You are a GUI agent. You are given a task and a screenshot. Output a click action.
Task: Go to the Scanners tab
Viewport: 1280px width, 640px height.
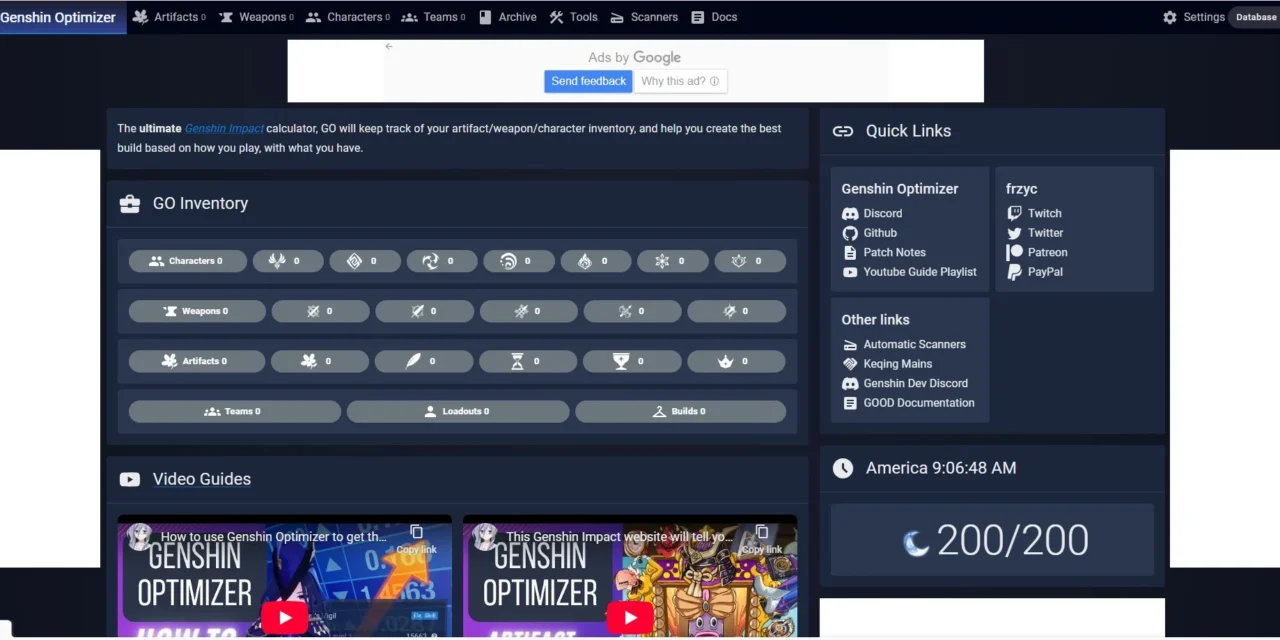click(644, 17)
